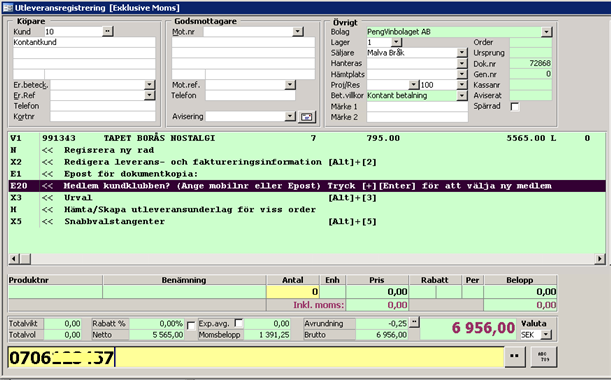Click the envelope icon beside Avisering
This screenshot has height=380, width=611.
click(x=307, y=117)
